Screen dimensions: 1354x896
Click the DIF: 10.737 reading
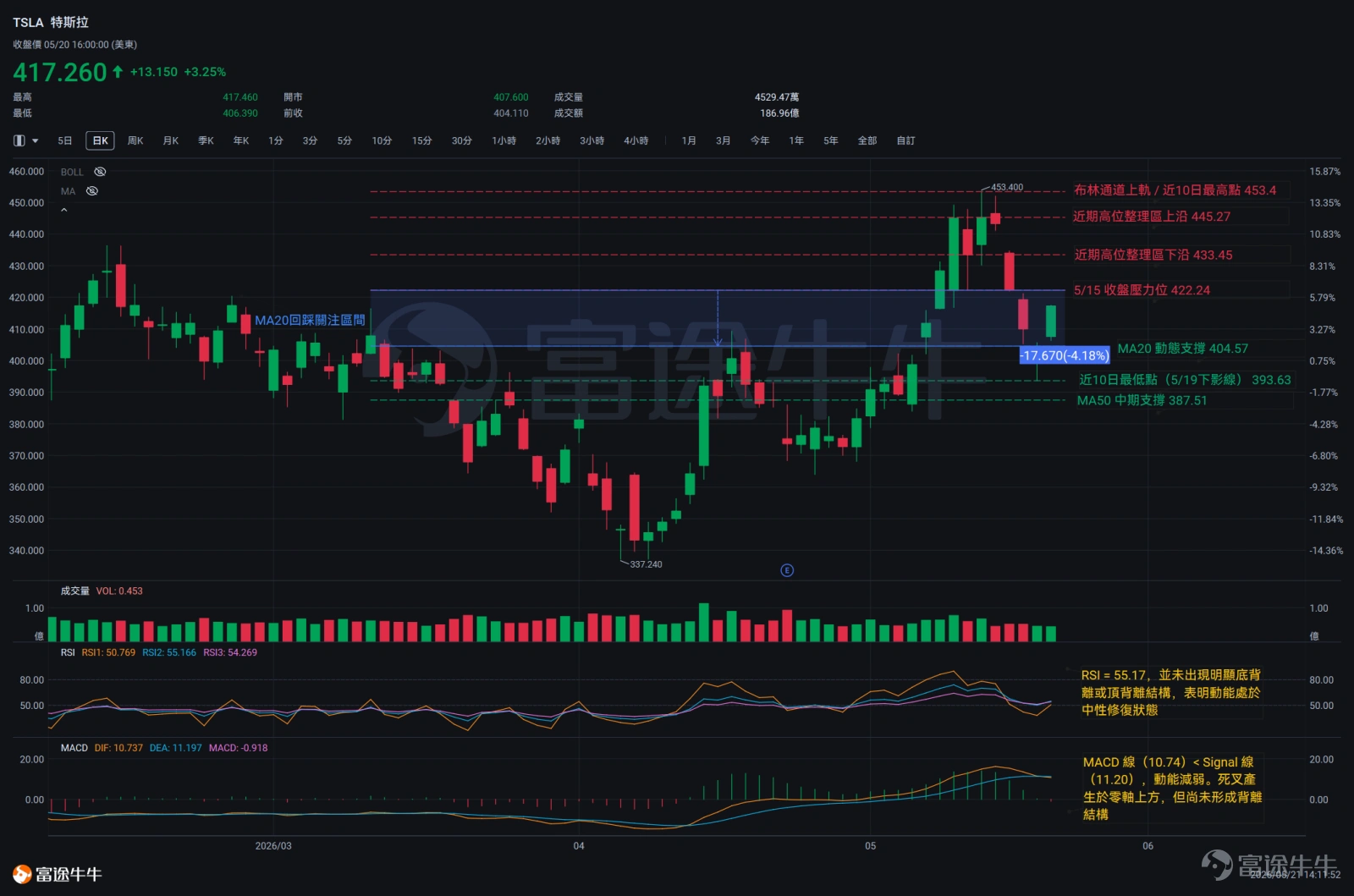(x=118, y=748)
